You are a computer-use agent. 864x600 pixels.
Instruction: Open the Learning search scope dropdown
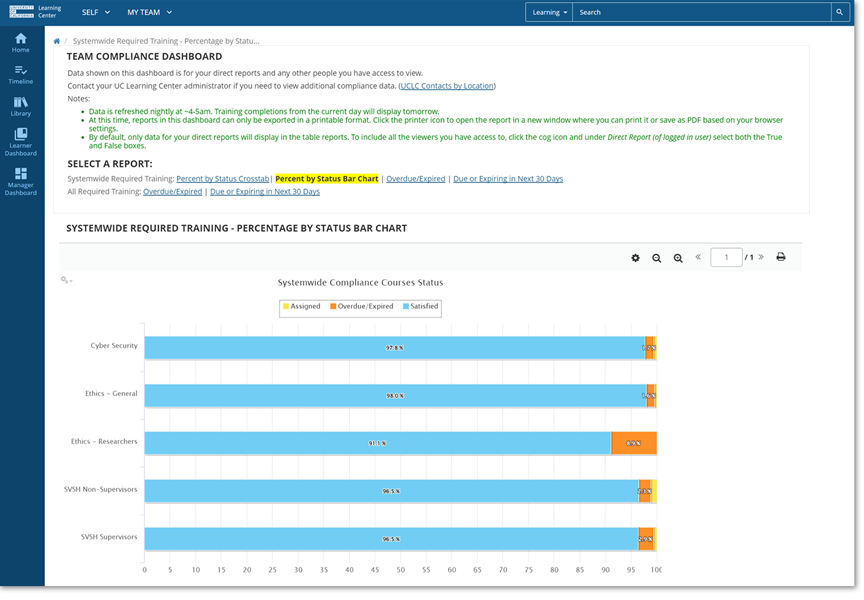pos(549,12)
